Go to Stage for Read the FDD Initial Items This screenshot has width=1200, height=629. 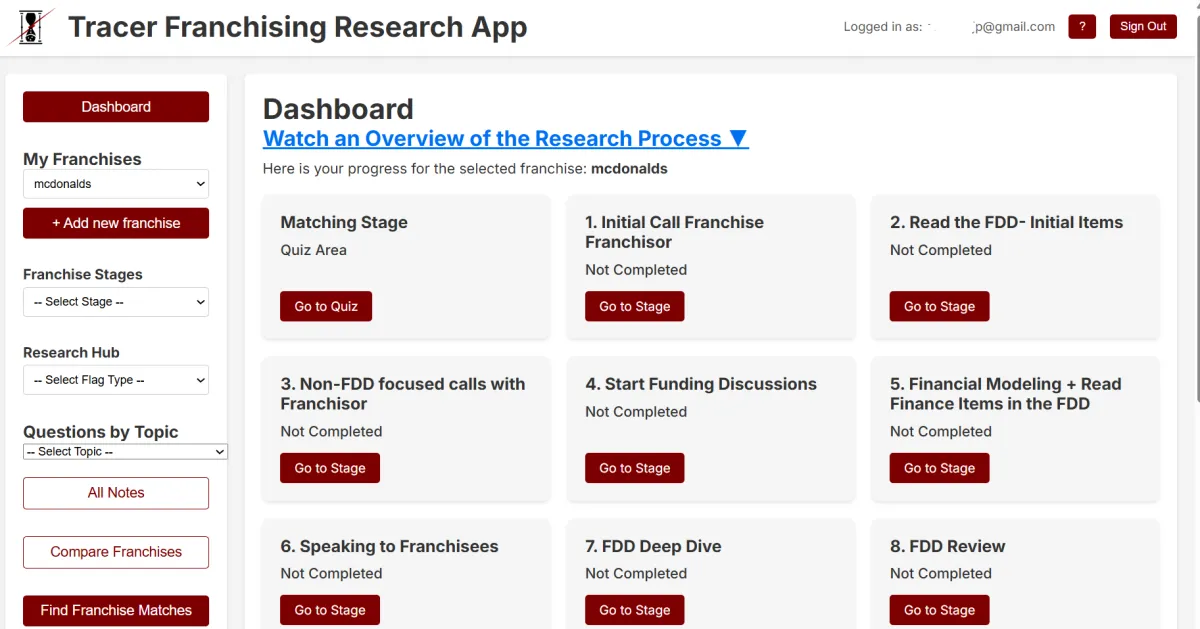pyautogui.click(x=939, y=307)
